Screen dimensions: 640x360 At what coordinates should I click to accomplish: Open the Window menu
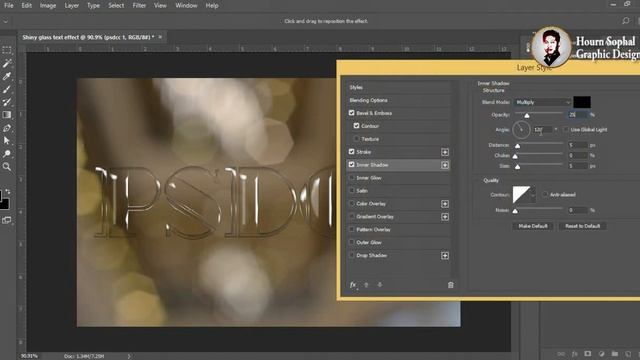(x=186, y=6)
